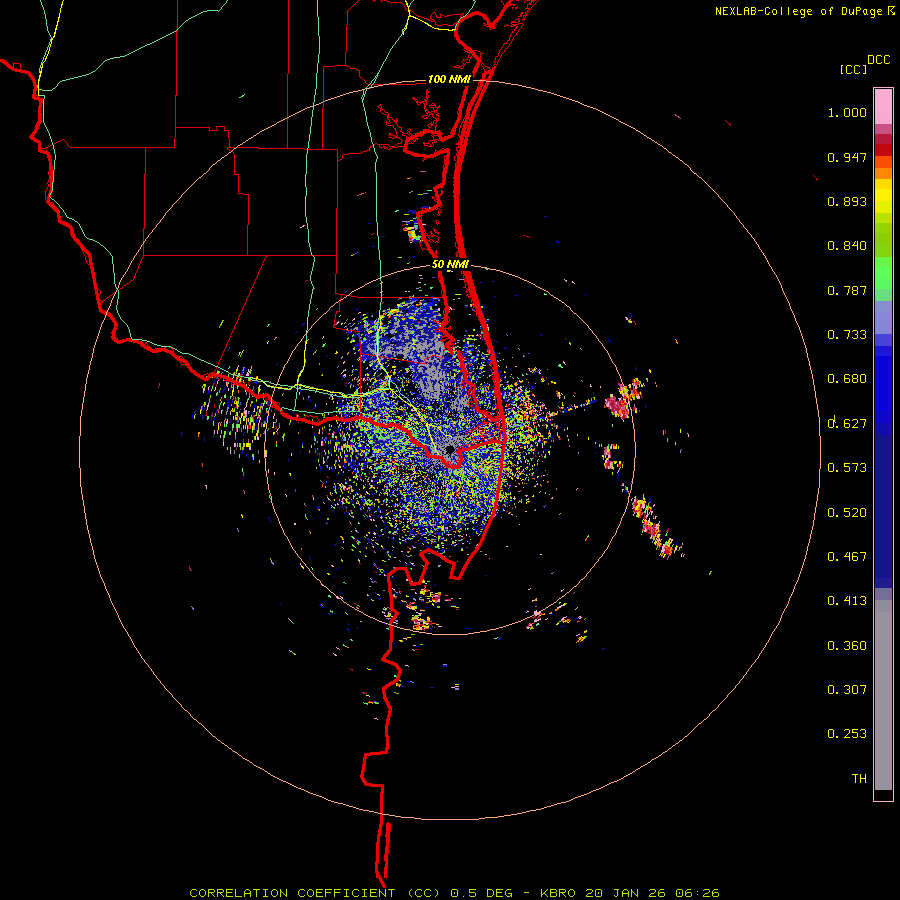
Task: Click the 1.000 value on the scale
Action: point(847,112)
